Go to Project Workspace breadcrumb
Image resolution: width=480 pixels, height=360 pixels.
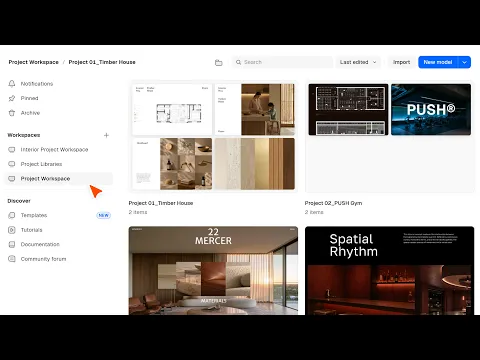point(33,62)
